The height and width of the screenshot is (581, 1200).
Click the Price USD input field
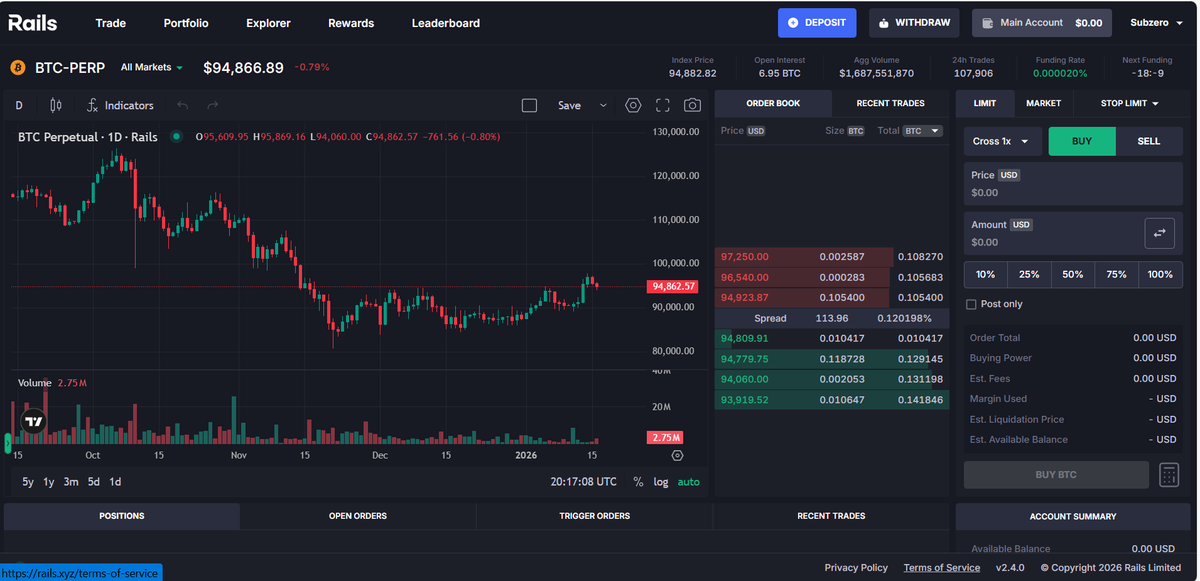click(x=1073, y=184)
